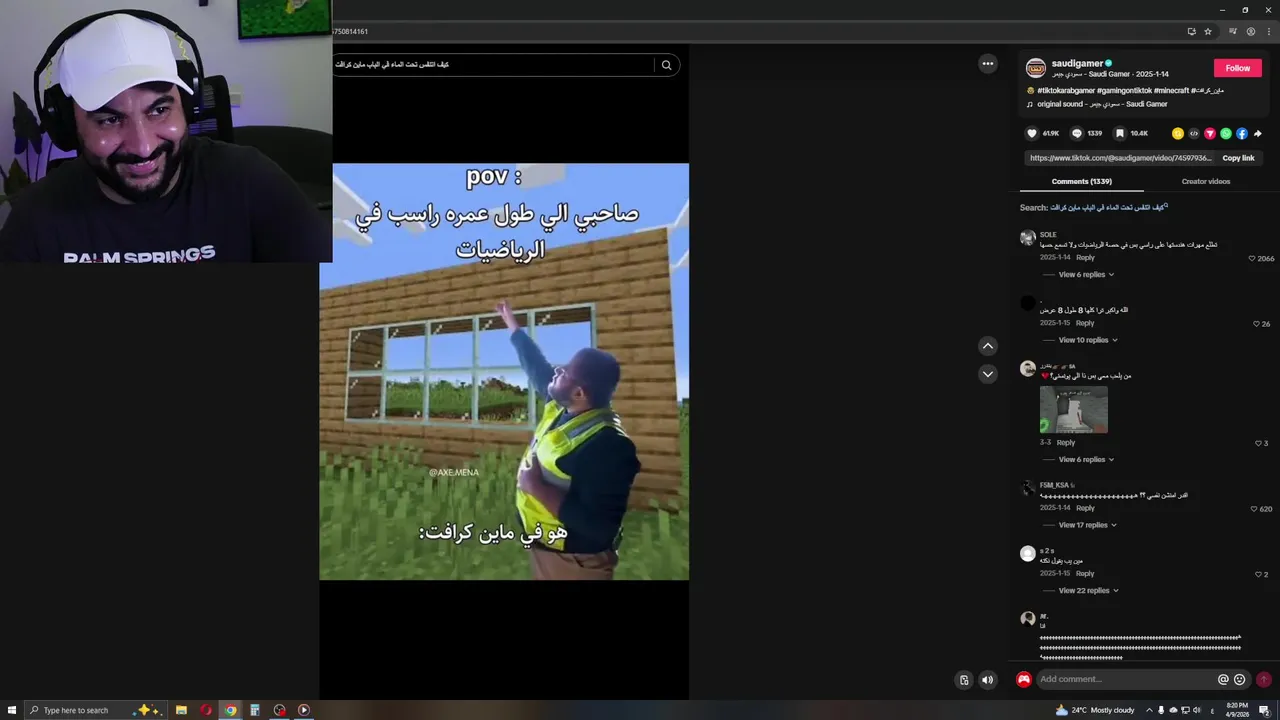Screen dimensions: 1280x720
Task: Go to next video with down arrow
Action: pyautogui.click(x=988, y=374)
